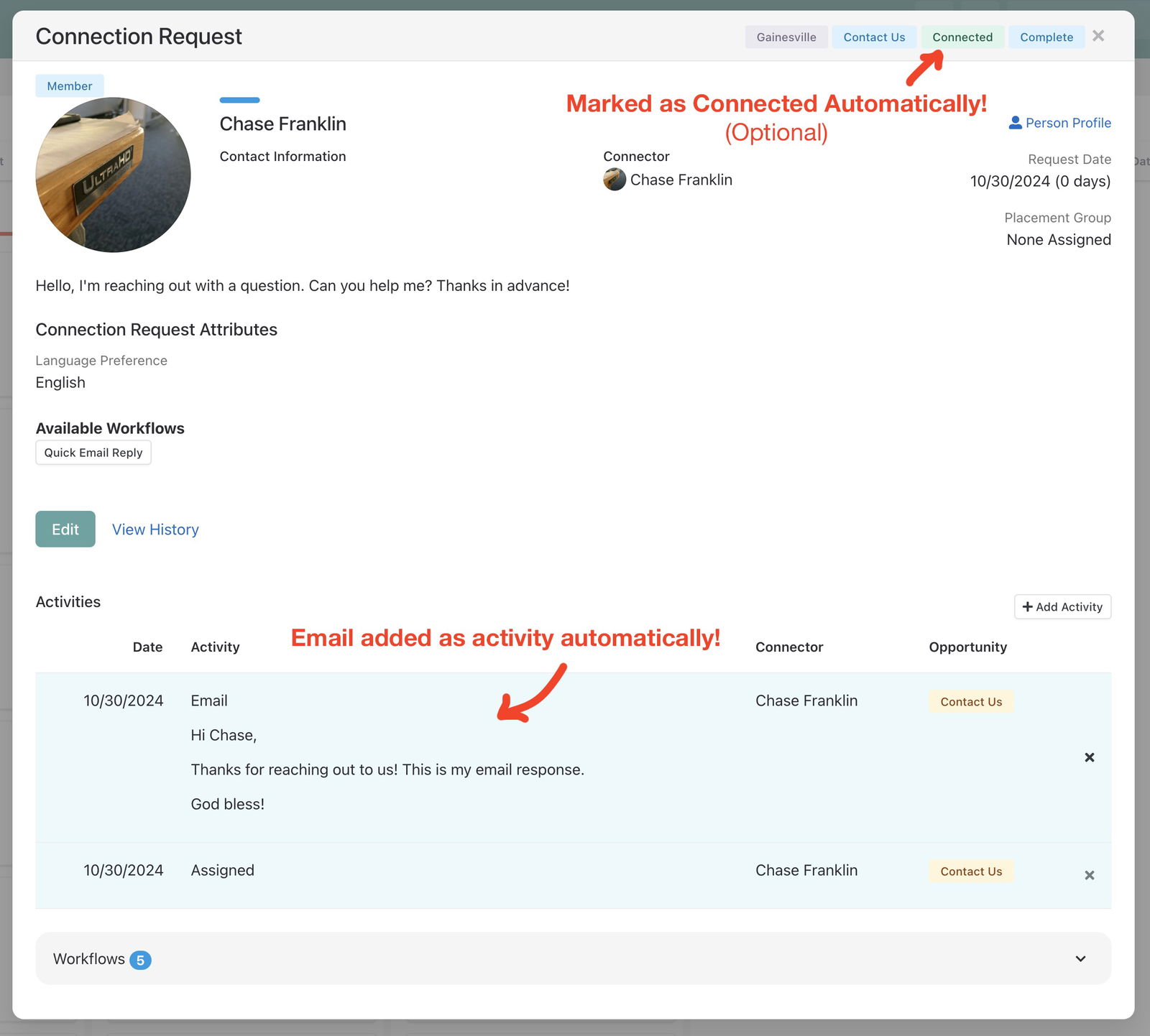Click Contact Us tag in Assigned row

(971, 871)
